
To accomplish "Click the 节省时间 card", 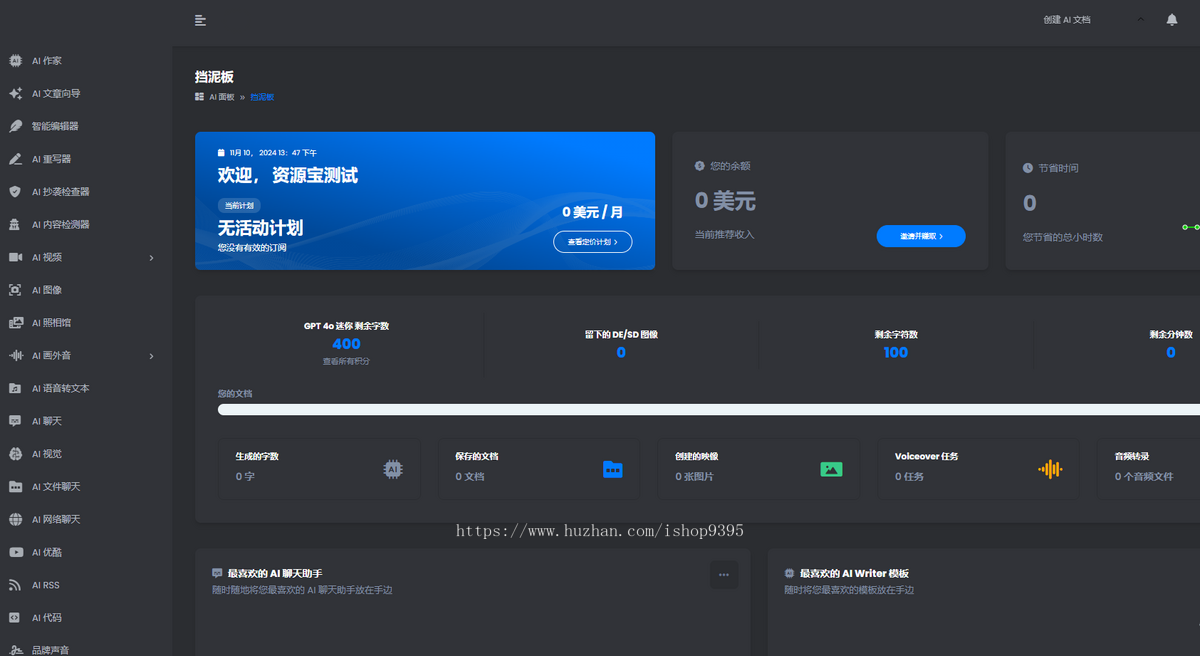I will (x=1103, y=201).
